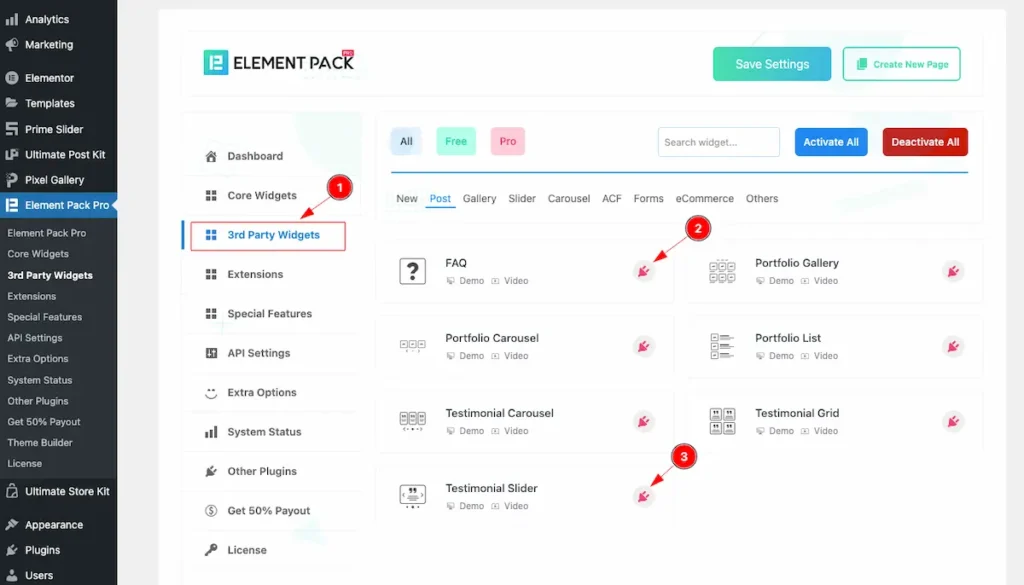Image resolution: width=1024 pixels, height=585 pixels.
Task: Click the Element Pack logo in header
Action: coord(279,63)
